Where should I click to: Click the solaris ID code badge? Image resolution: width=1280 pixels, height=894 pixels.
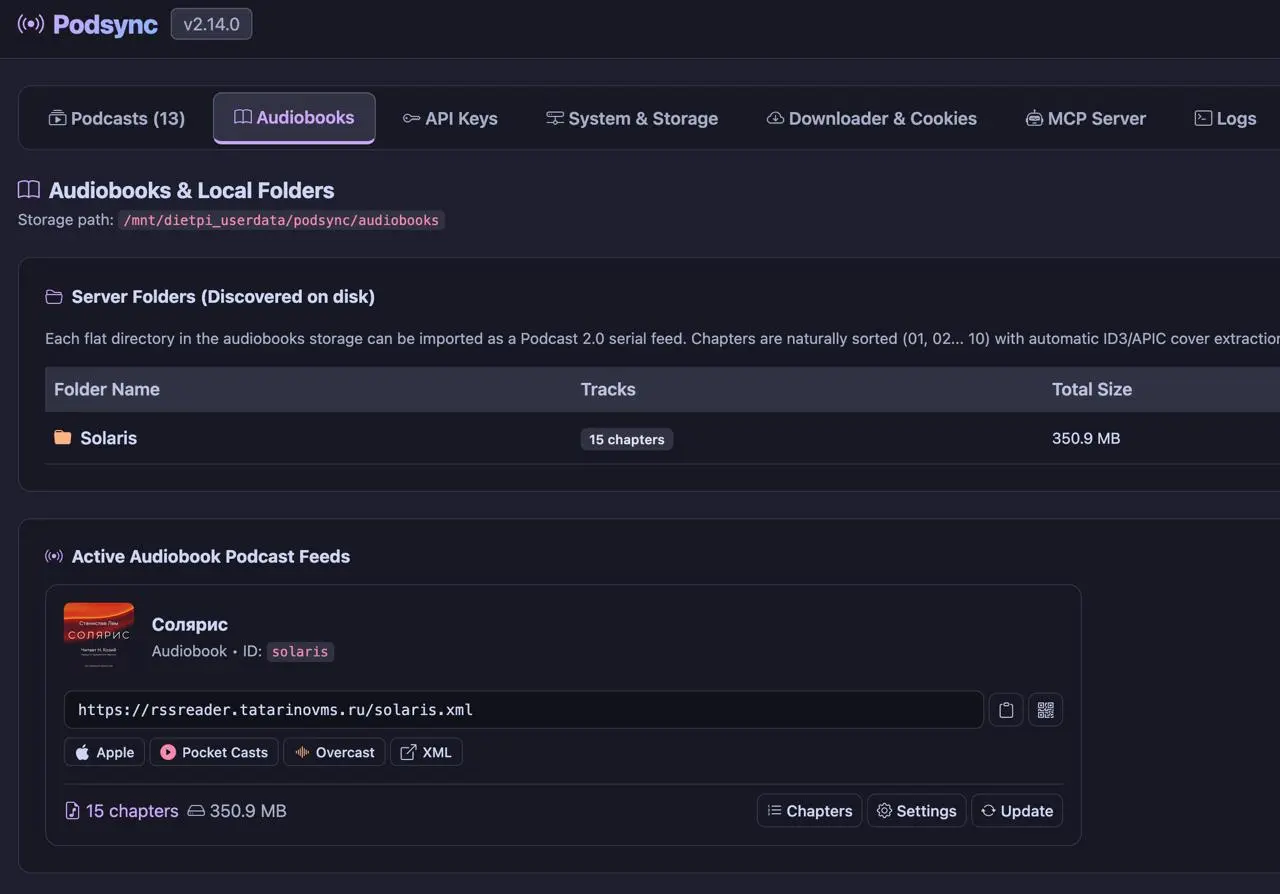click(x=300, y=651)
